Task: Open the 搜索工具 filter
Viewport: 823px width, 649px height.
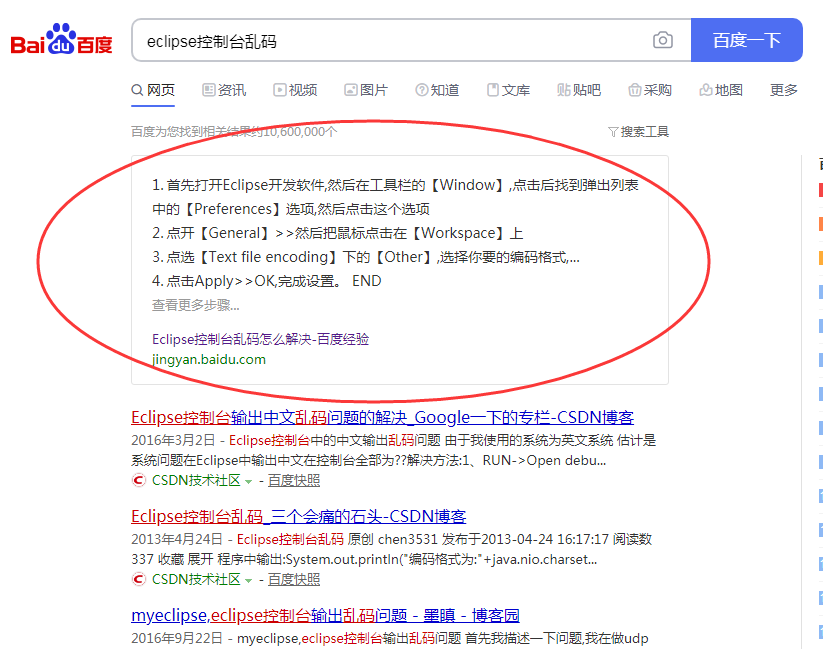Action: [x=638, y=132]
